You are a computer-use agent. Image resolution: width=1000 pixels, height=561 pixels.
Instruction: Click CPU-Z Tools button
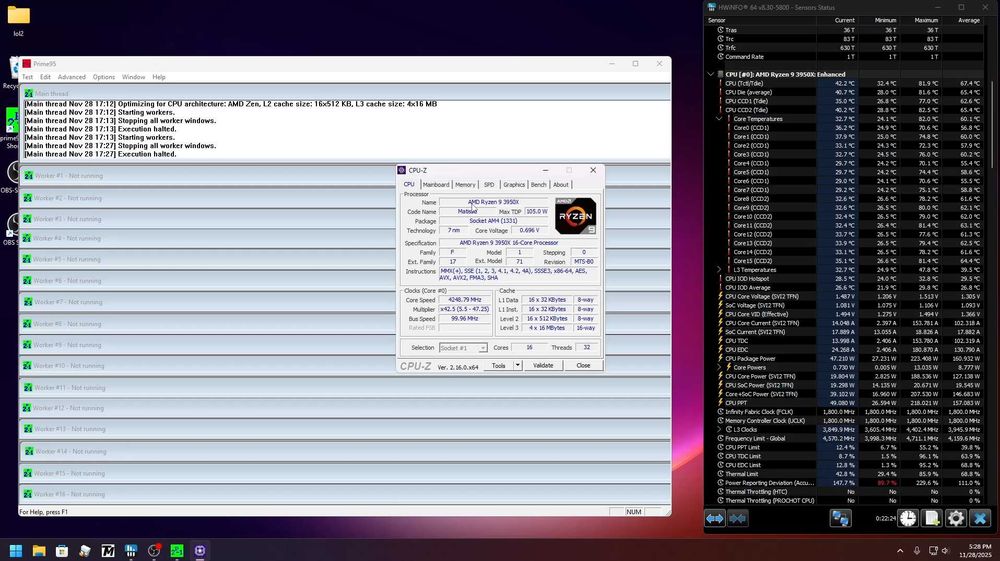(x=499, y=365)
